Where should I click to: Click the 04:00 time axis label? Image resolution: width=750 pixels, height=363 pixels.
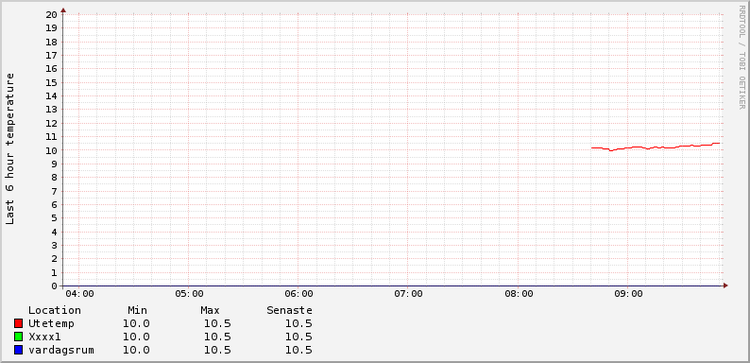tap(79, 294)
